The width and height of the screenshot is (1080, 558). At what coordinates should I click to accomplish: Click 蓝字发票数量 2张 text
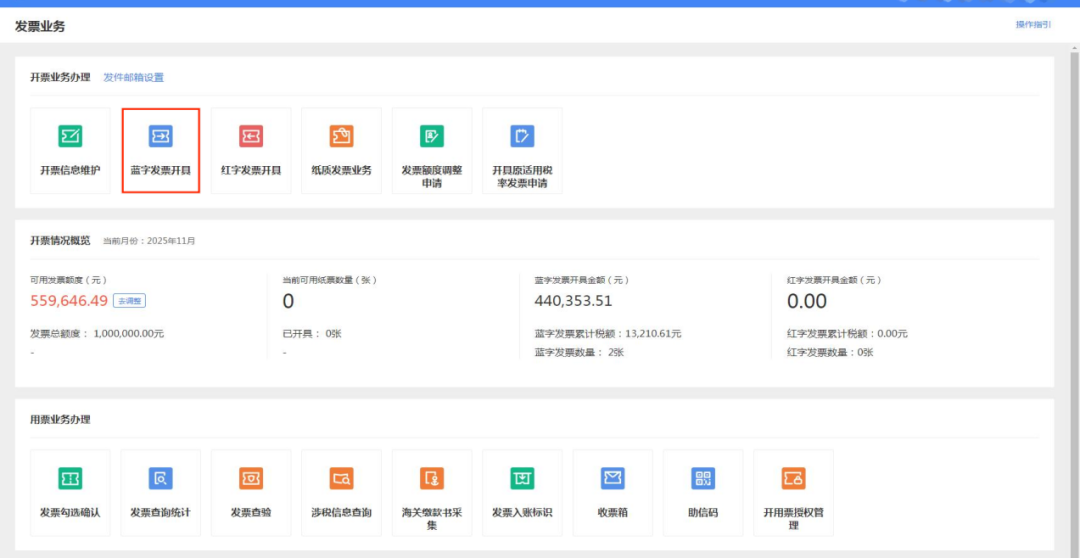click(x=579, y=352)
